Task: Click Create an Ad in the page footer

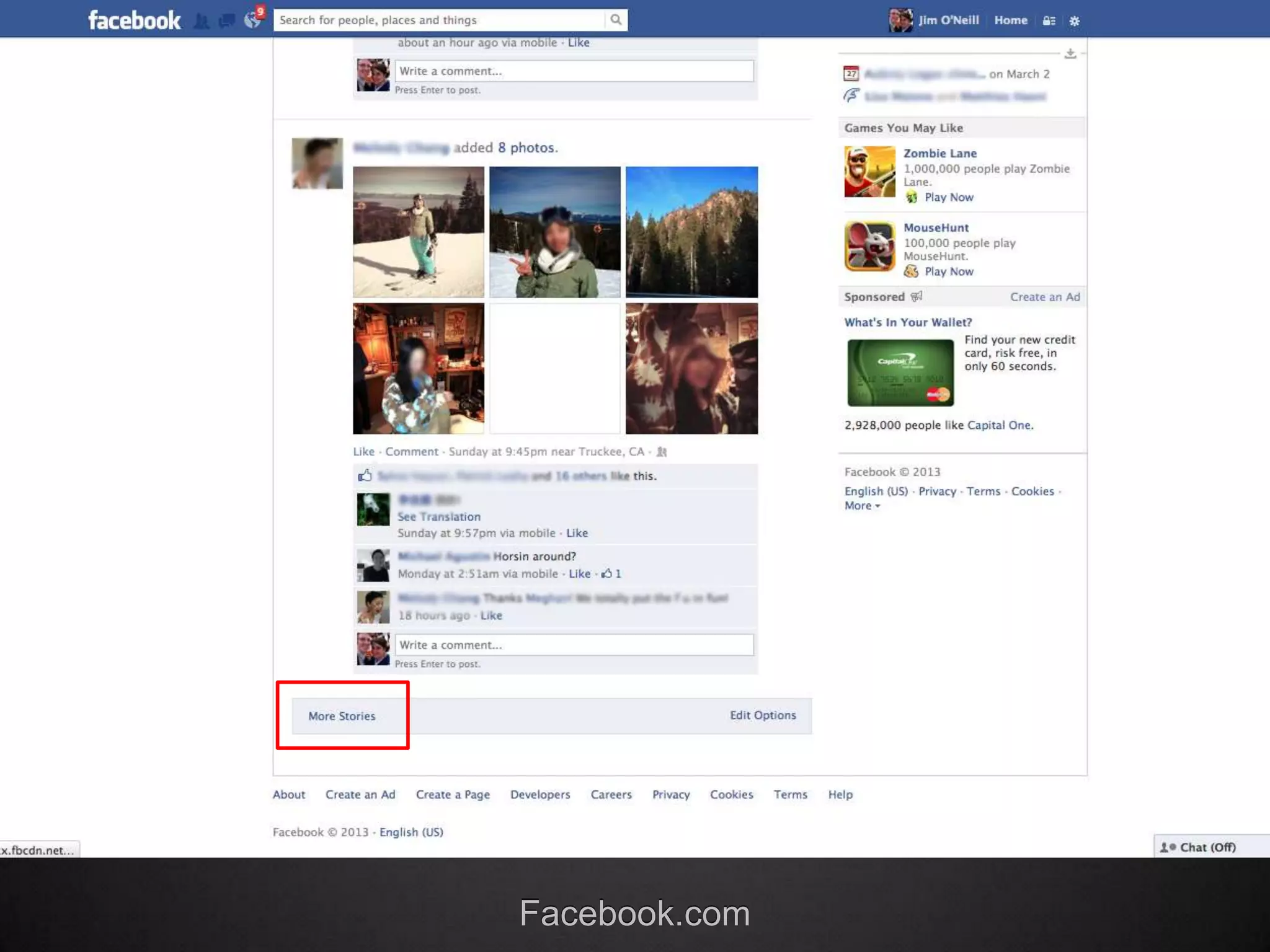Action: 360,795
